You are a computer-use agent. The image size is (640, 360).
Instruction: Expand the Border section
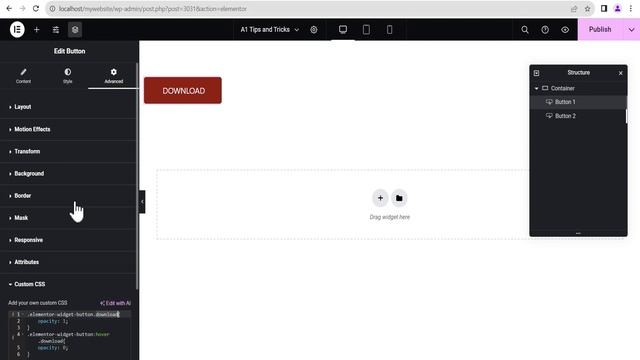69,196
